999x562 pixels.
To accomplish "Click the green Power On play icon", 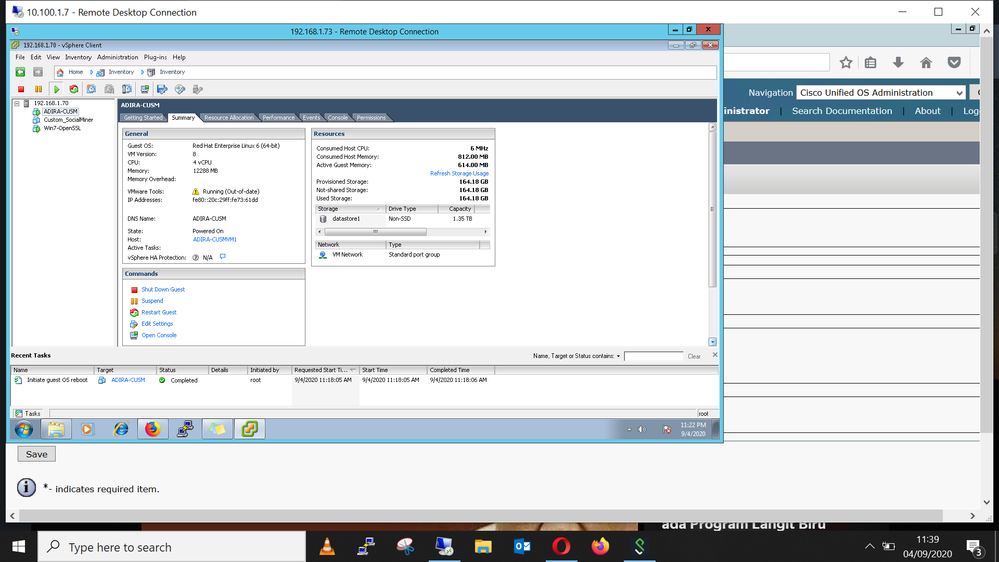I will [x=56, y=89].
